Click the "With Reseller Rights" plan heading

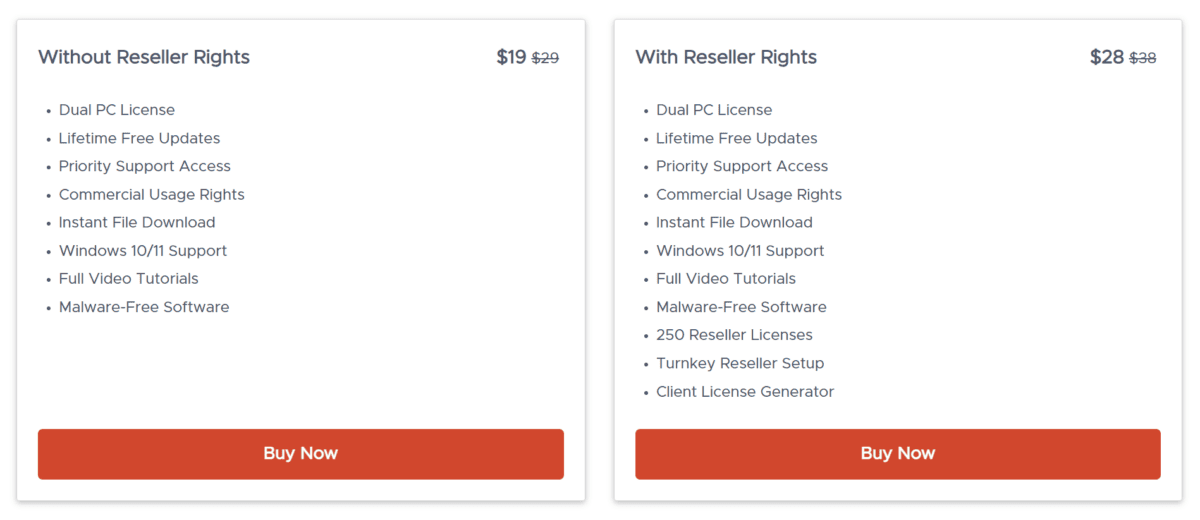pyautogui.click(x=726, y=57)
